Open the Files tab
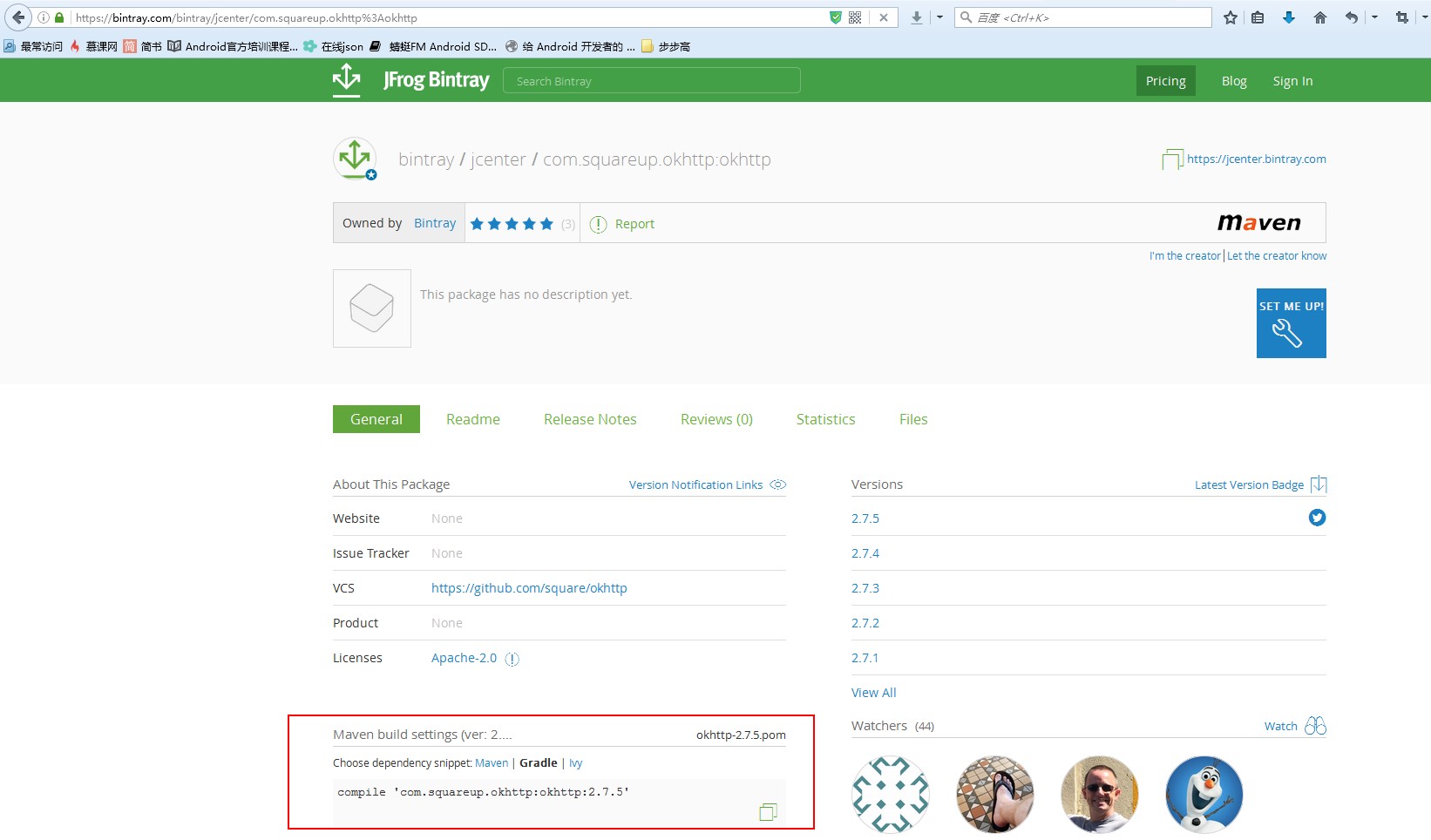Screen dimensions: 1431x840 [913, 419]
